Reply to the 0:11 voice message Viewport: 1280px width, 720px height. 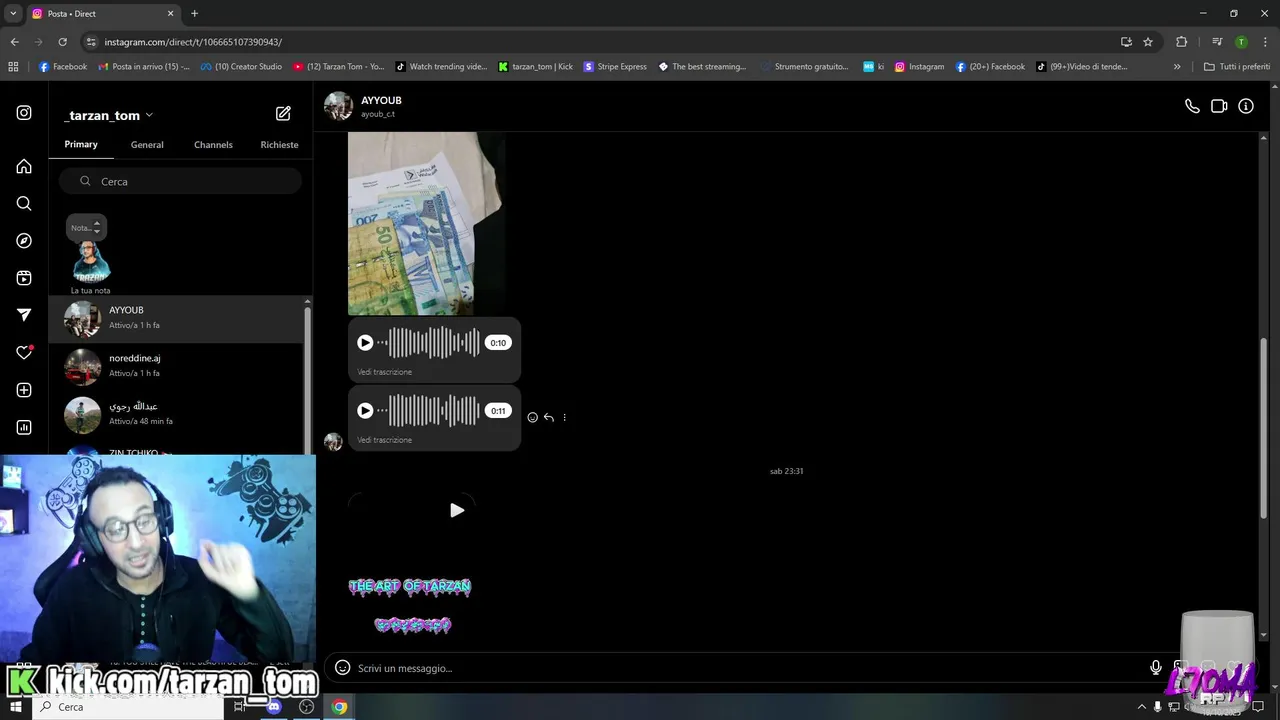pyautogui.click(x=548, y=417)
